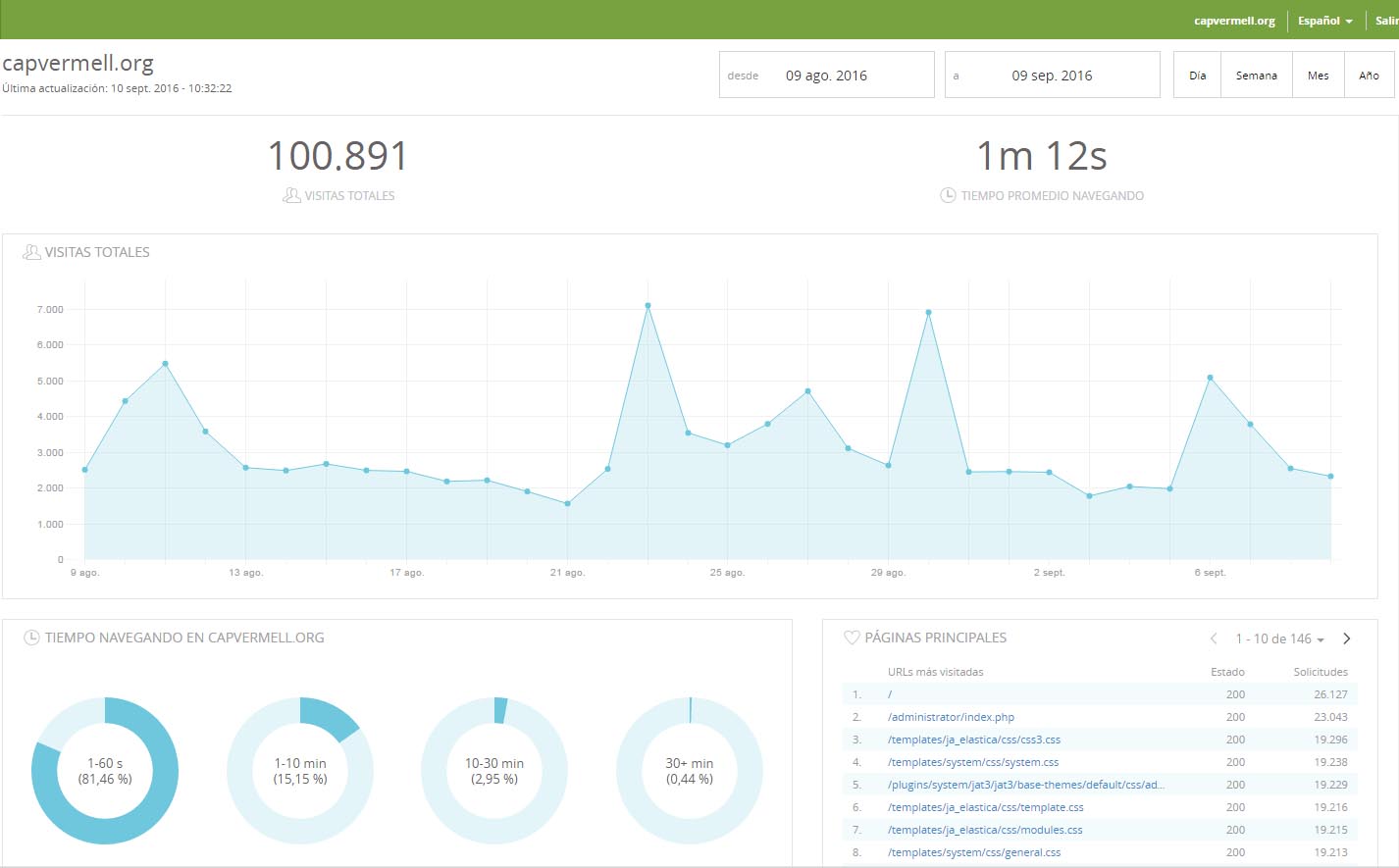Click the end date field showing 09 sep. 2016
The height and width of the screenshot is (868, 1399).
(1053, 76)
